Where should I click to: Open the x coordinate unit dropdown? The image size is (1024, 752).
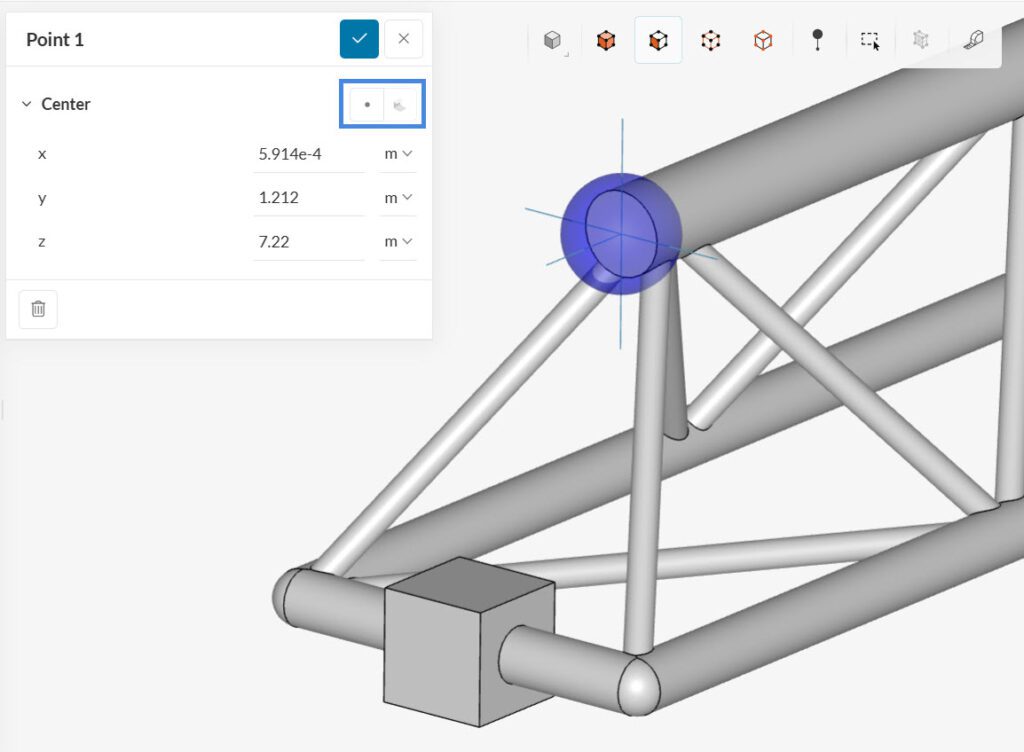[x=398, y=153]
